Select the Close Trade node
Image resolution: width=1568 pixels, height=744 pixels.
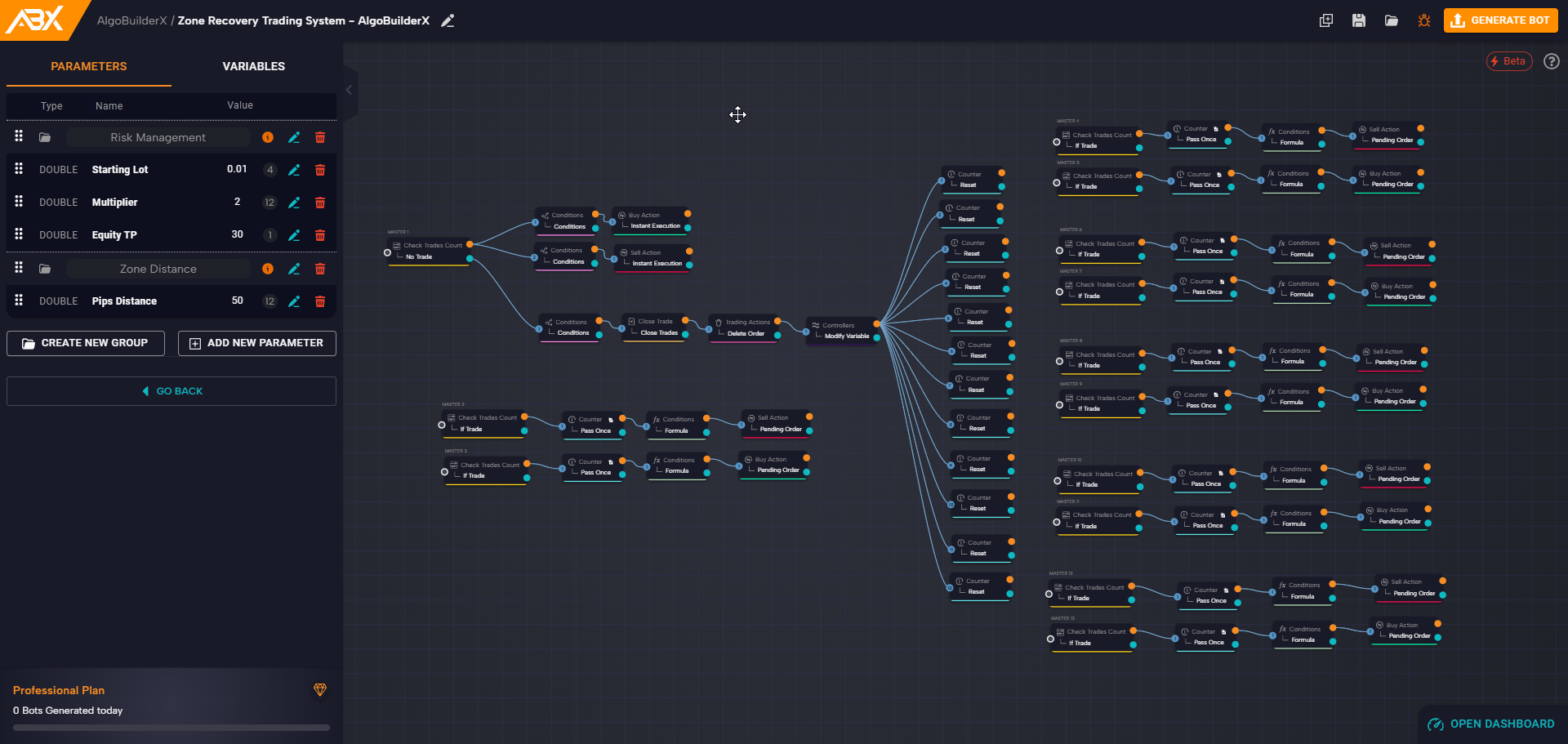coord(655,327)
